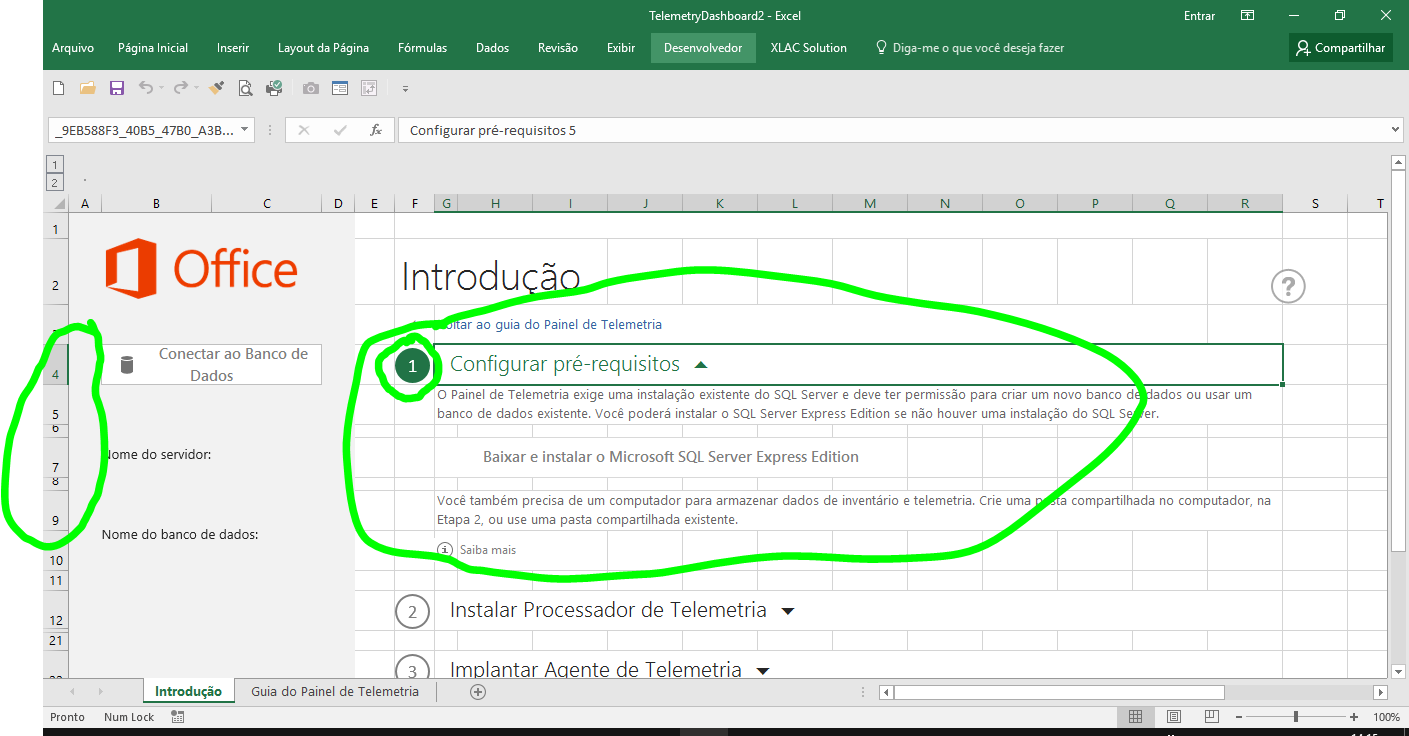Customize the Quick Access Toolbar dropdown
Viewport: 1409px width, 736px height.
click(405, 88)
